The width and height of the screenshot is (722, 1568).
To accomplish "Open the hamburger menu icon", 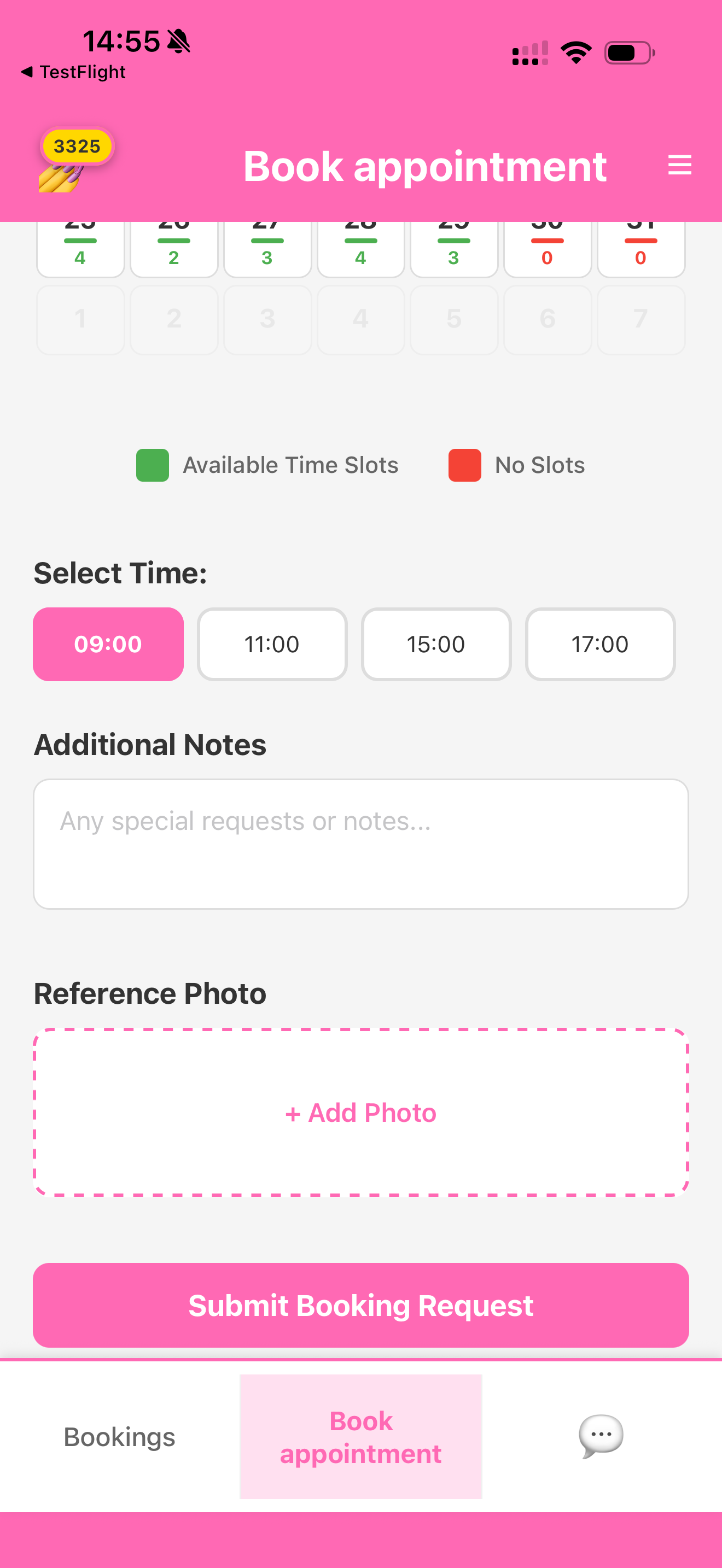I will click(679, 165).
